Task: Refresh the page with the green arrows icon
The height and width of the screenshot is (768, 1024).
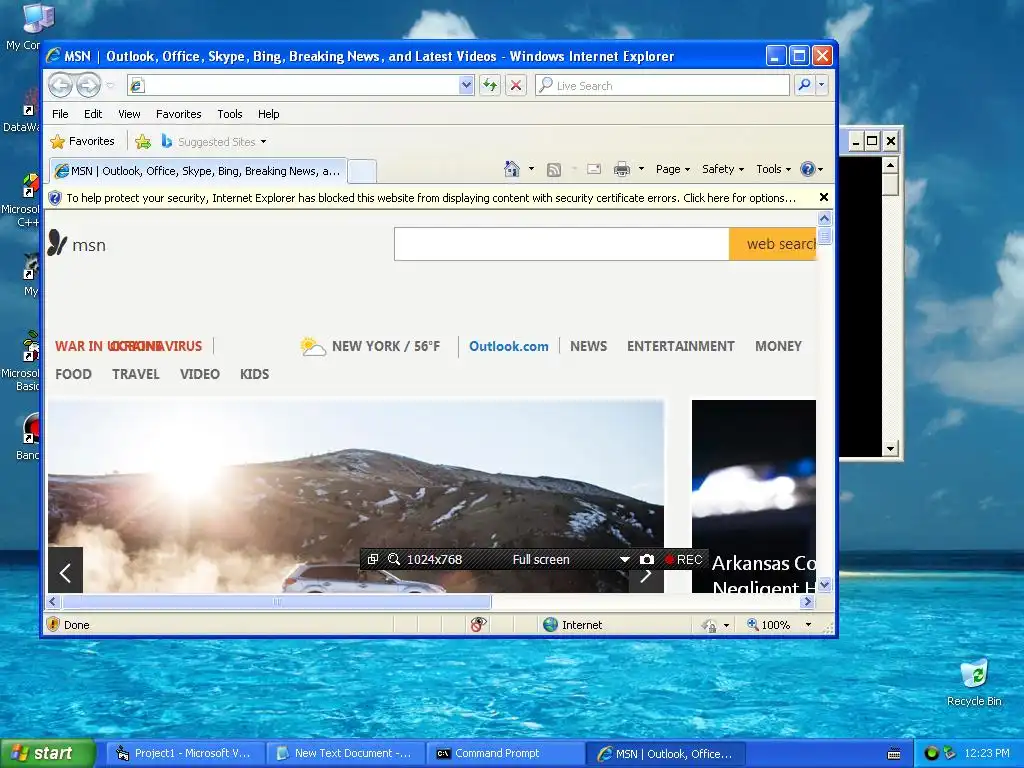Action: 490,85
